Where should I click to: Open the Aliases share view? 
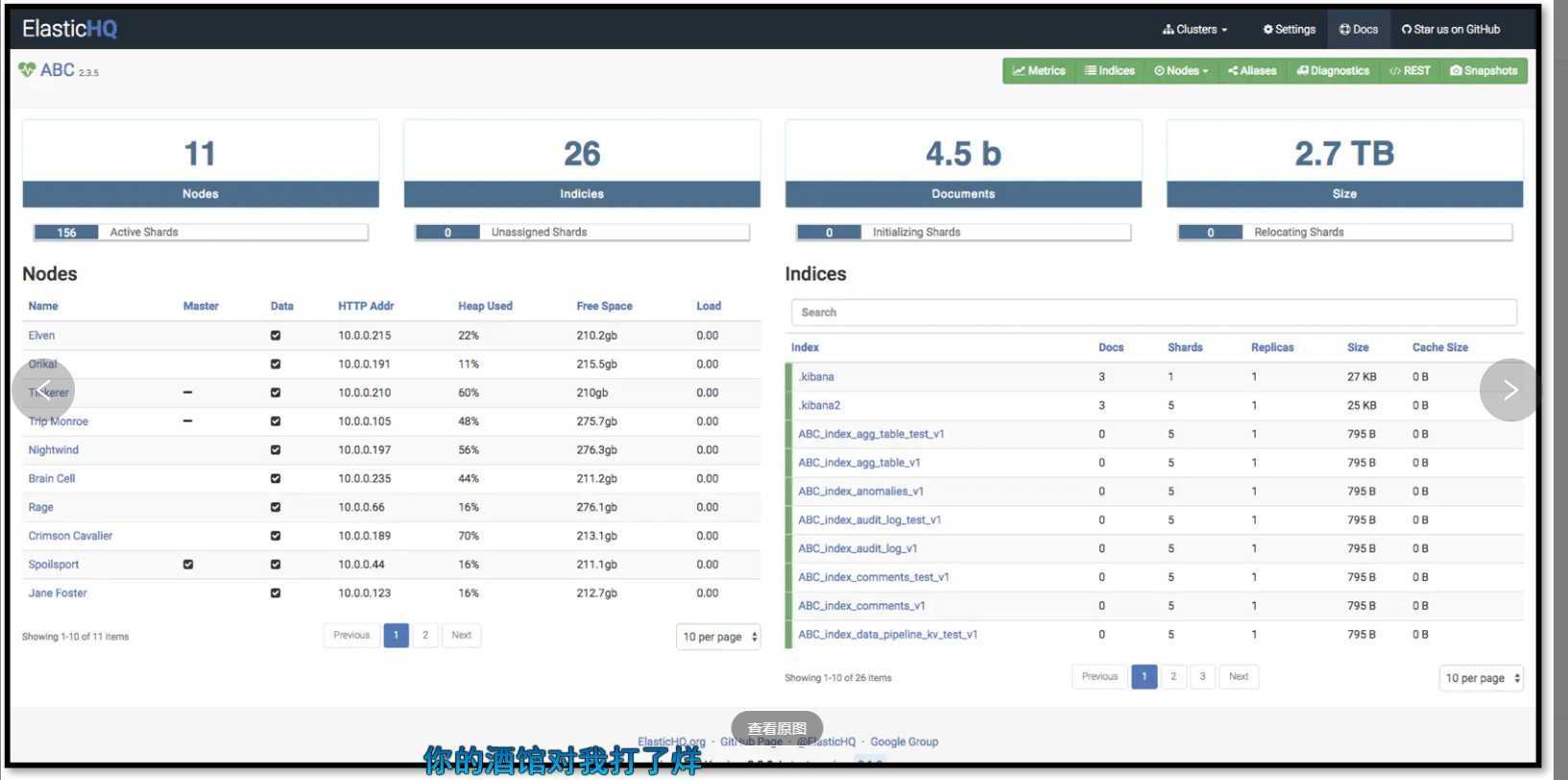tap(1252, 71)
